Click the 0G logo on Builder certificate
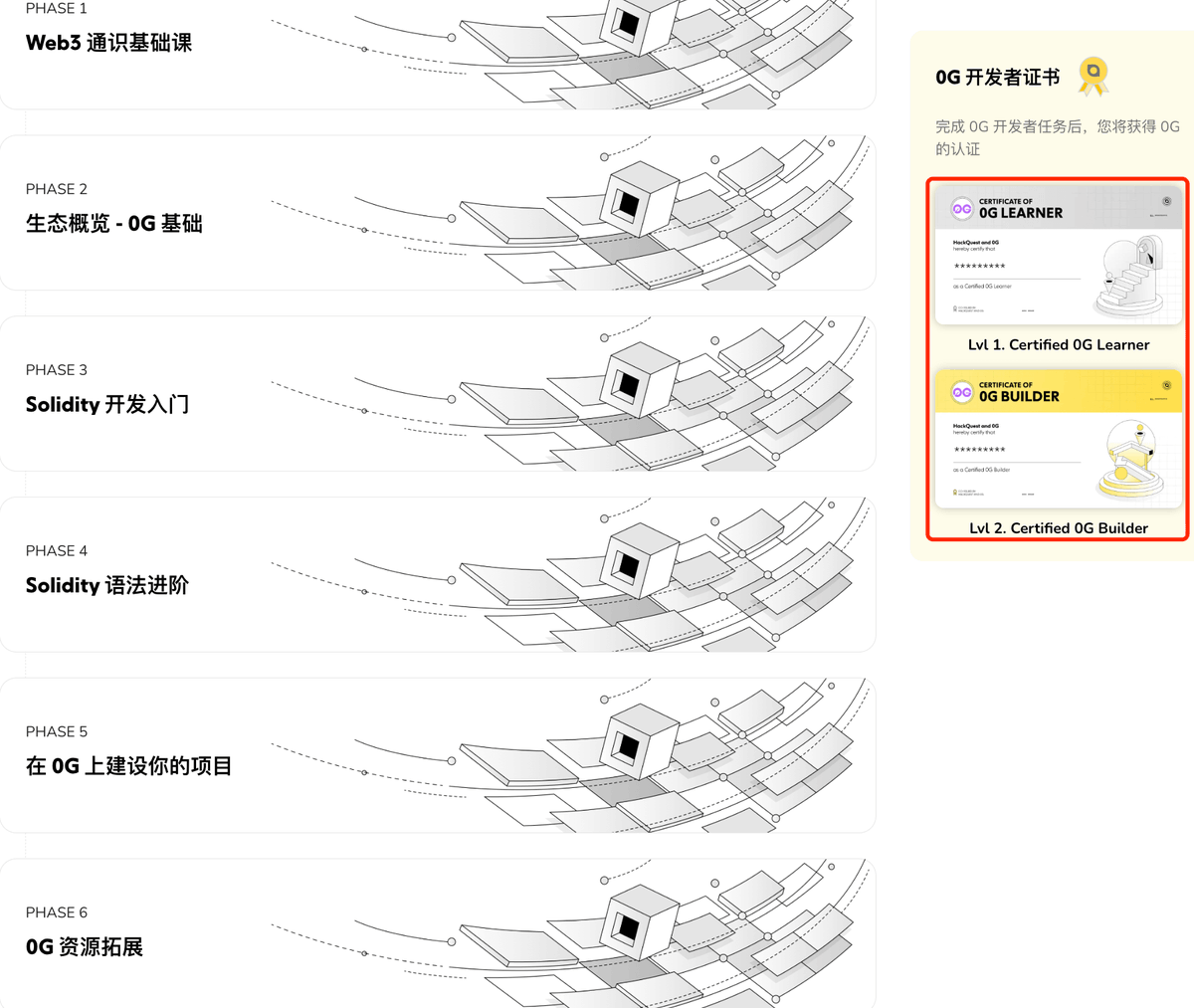The width and height of the screenshot is (1194, 1008). [962, 392]
